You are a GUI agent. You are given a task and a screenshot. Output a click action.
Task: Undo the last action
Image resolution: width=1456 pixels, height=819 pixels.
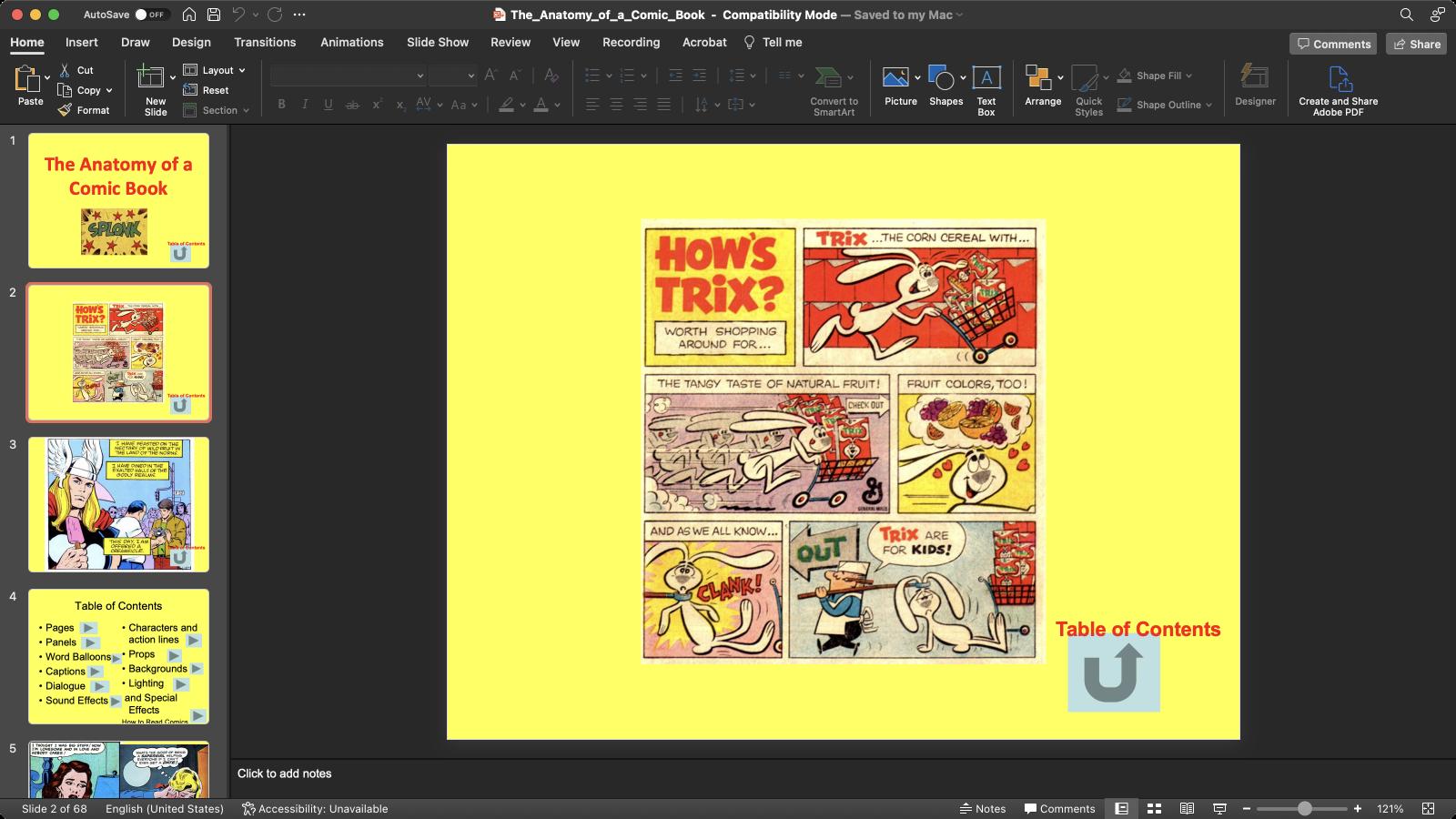238,15
